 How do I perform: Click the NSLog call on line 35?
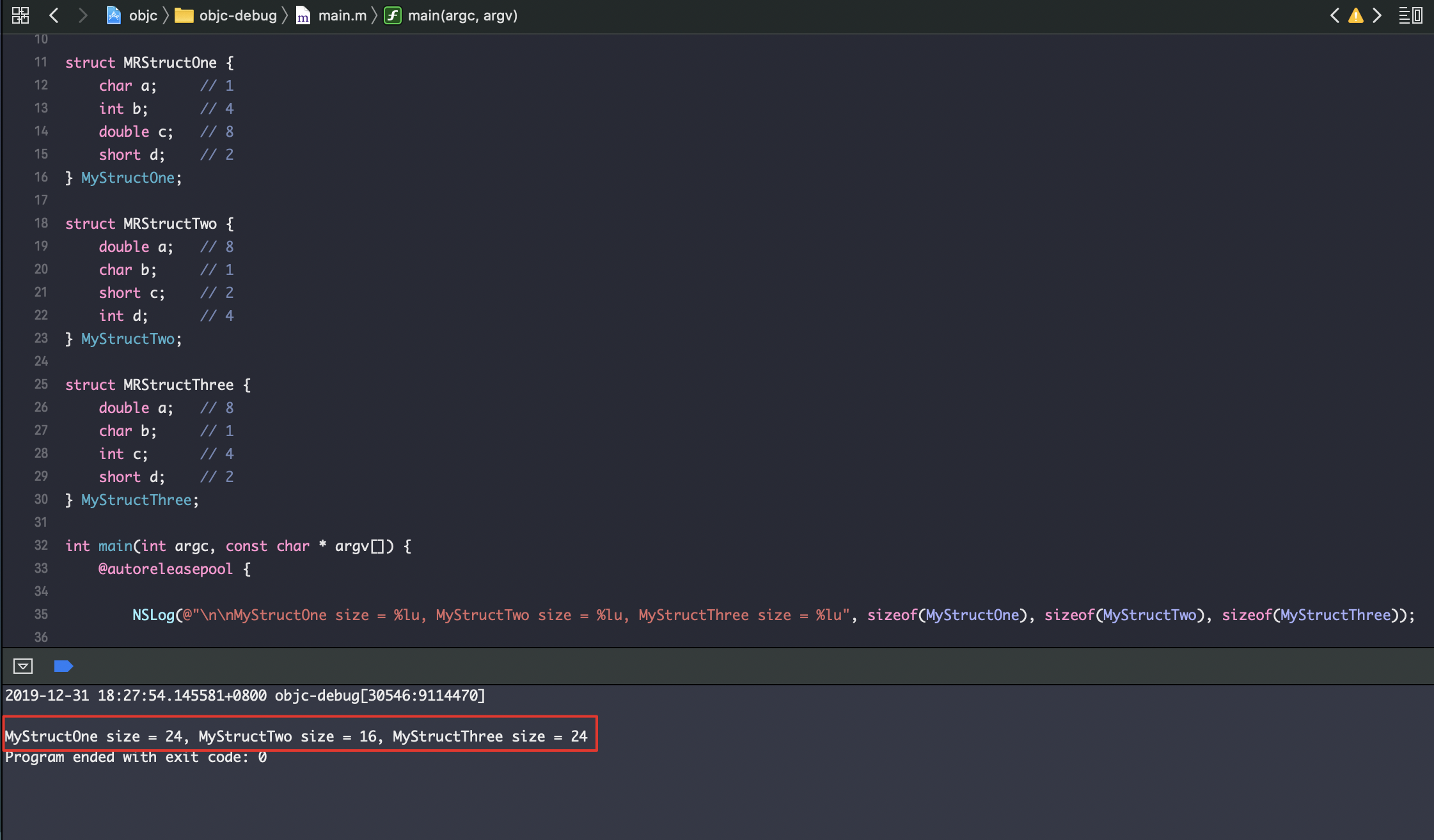(154, 615)
